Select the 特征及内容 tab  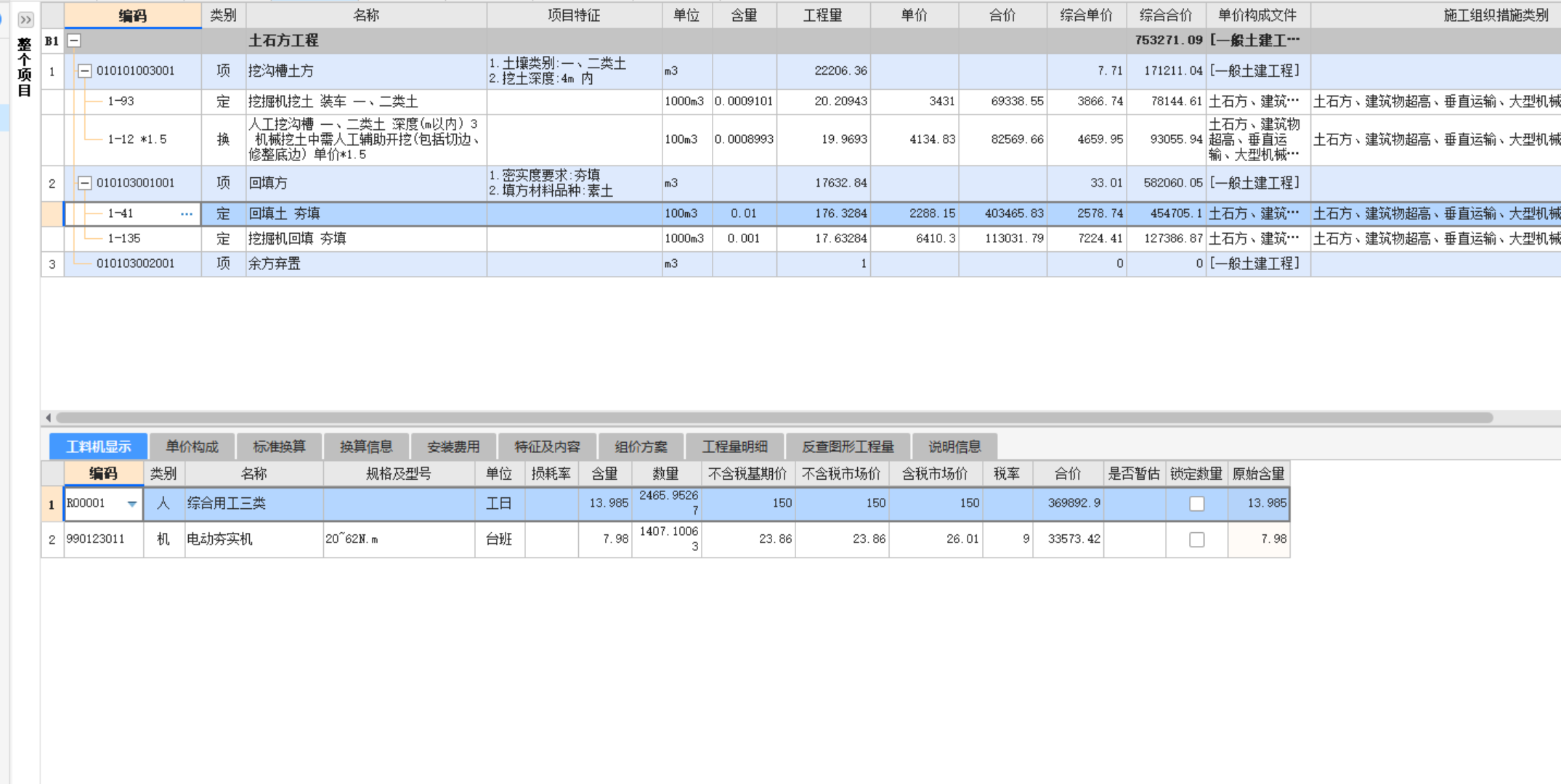pyautogui.click(x=547, y=446)
